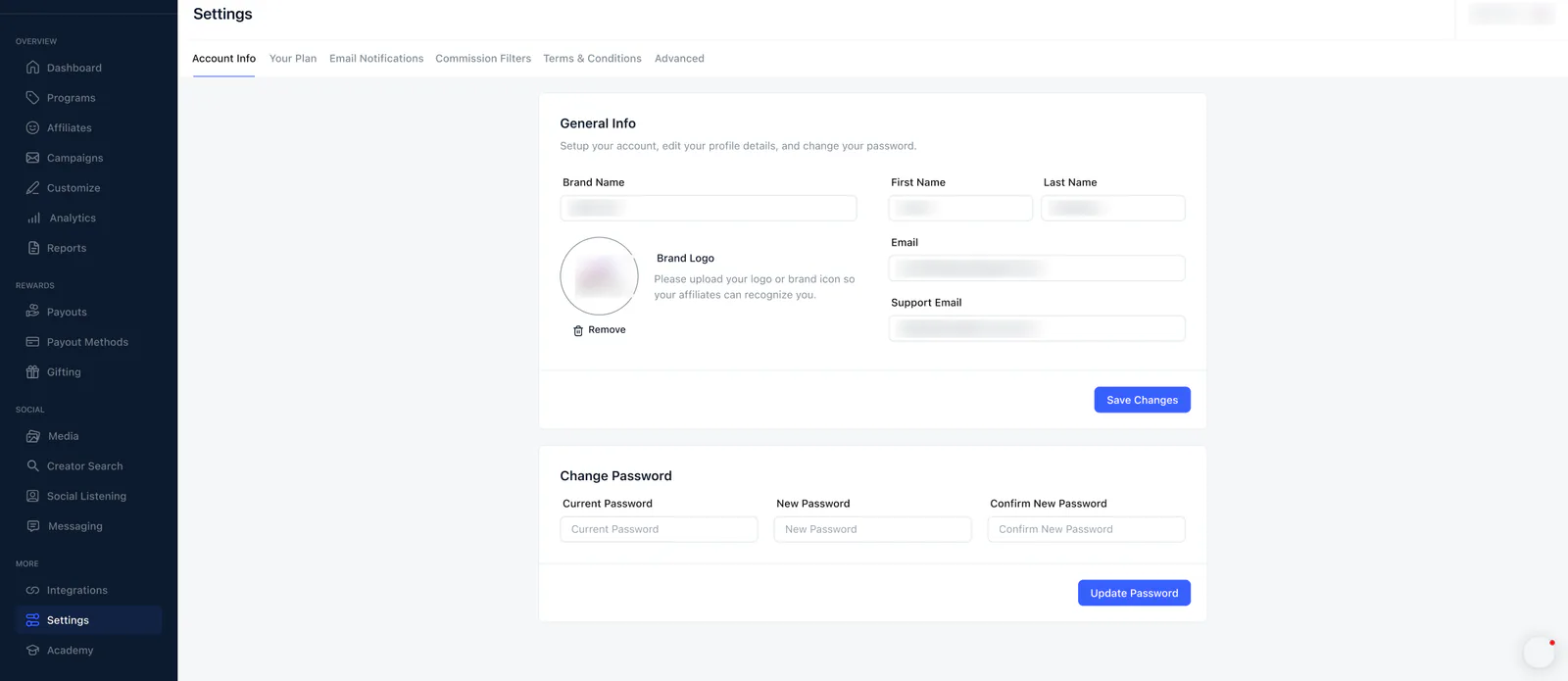Open the Integrations page

pos(77,590)
